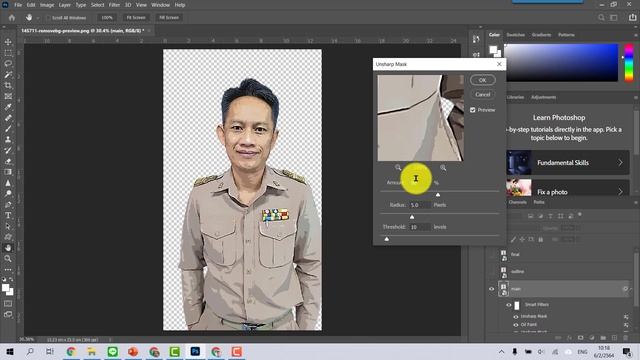Select the Move tool
640x360 pixels.
[x=8, y=42]
